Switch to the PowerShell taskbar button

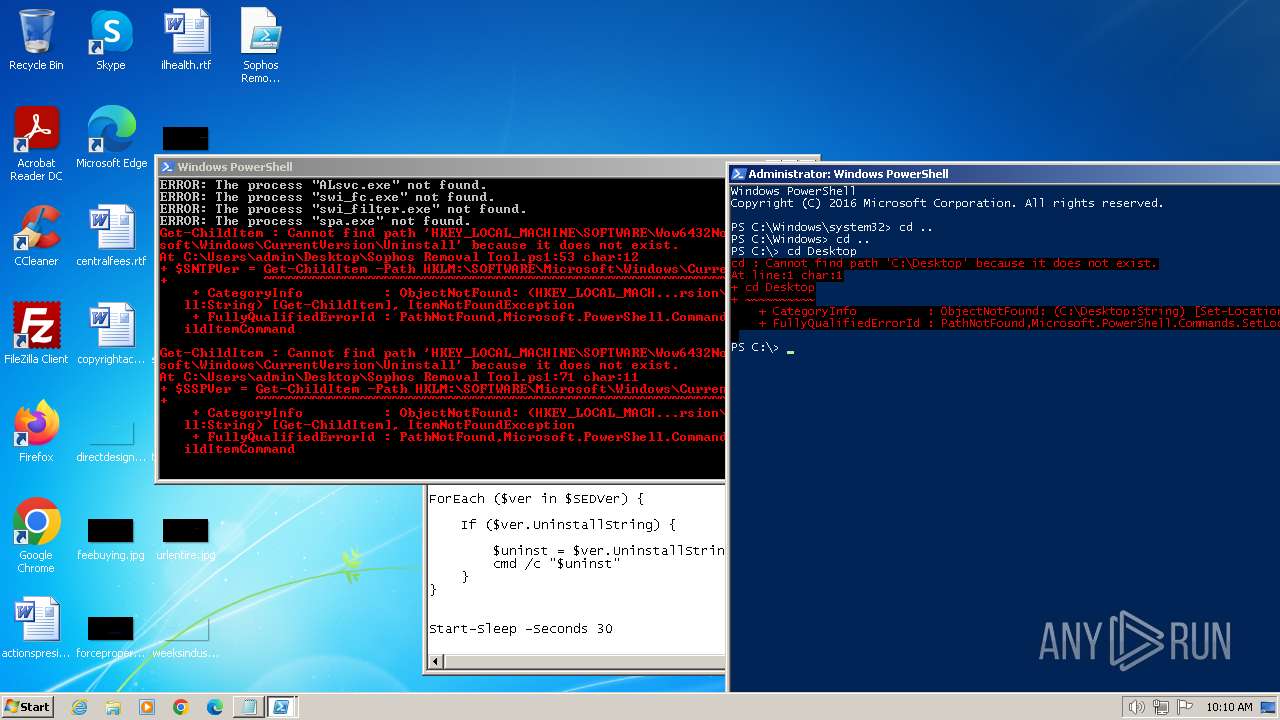coord(282,707)
